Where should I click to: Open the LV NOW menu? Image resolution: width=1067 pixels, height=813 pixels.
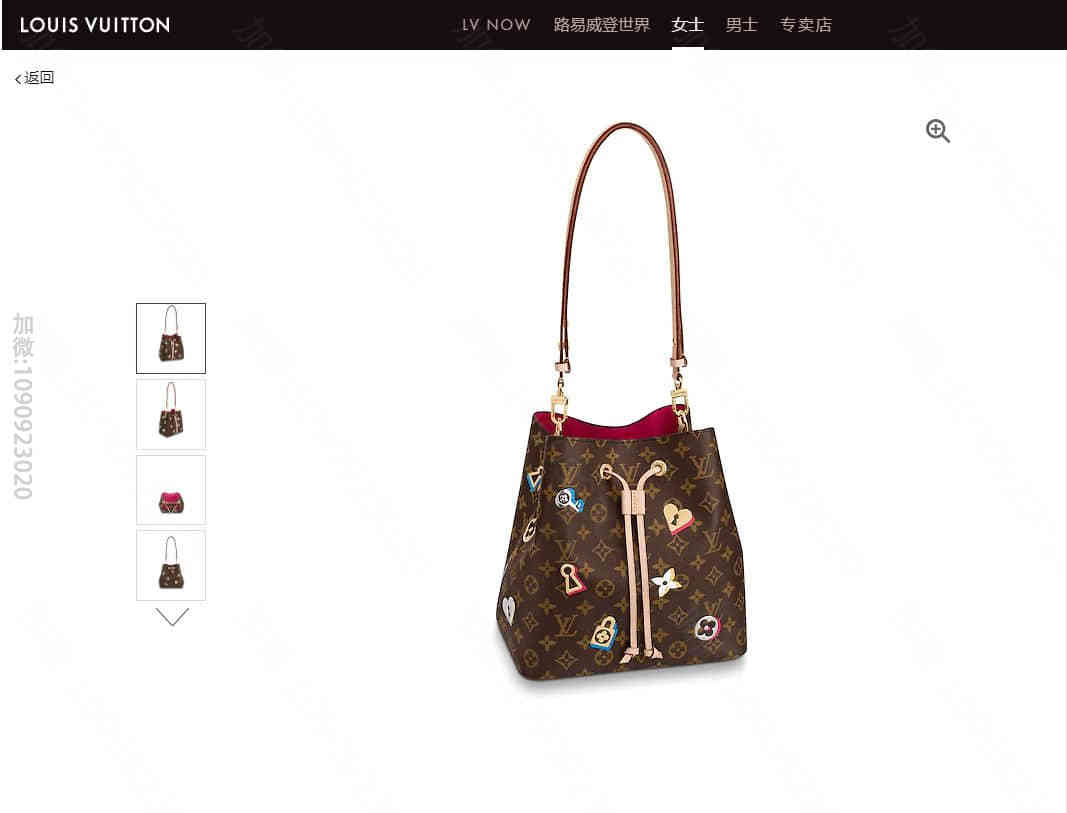click(x=496, y=25)
